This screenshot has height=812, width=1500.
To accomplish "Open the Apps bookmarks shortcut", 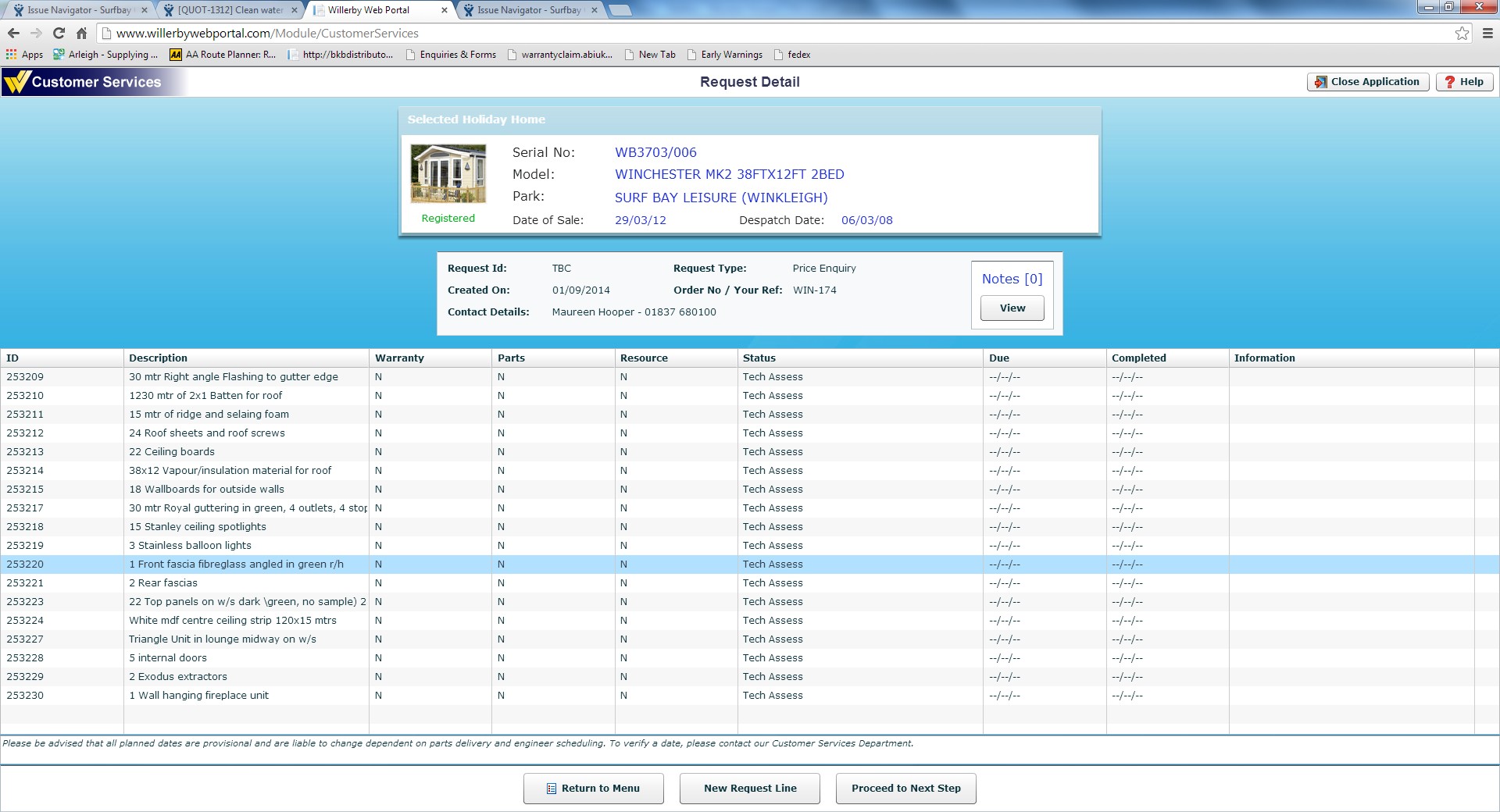I will (25, 55).
